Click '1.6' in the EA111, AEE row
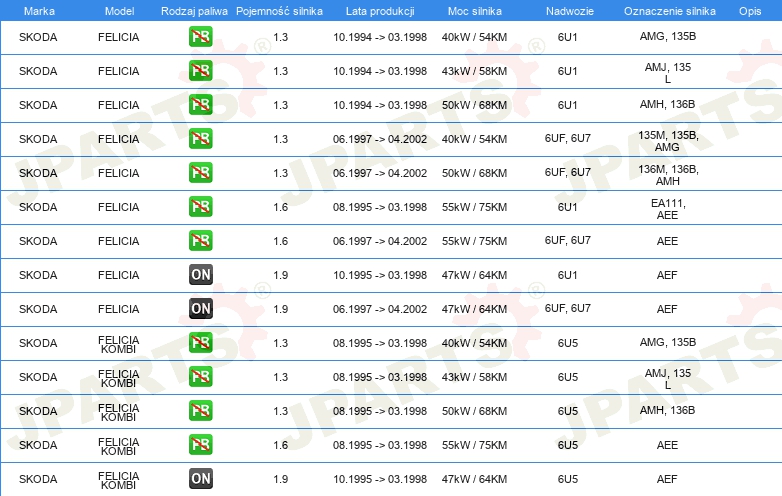The width and height of the screenshot is (782, 496). pyautogui.click(x=281, y=207)
